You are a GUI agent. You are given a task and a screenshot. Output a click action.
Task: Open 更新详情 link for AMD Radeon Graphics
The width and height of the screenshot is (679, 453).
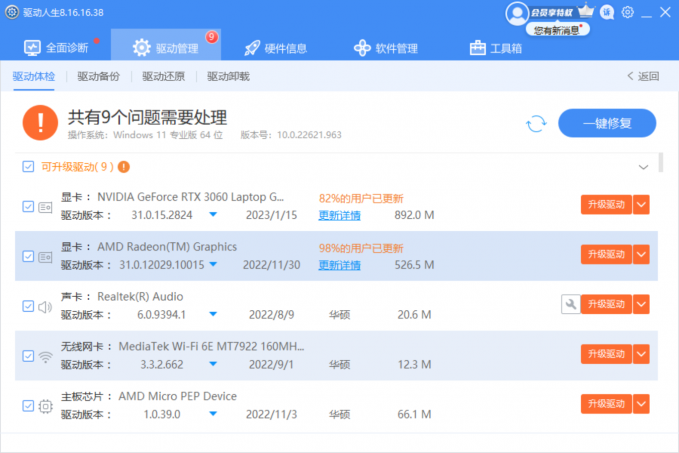[339, 265]
